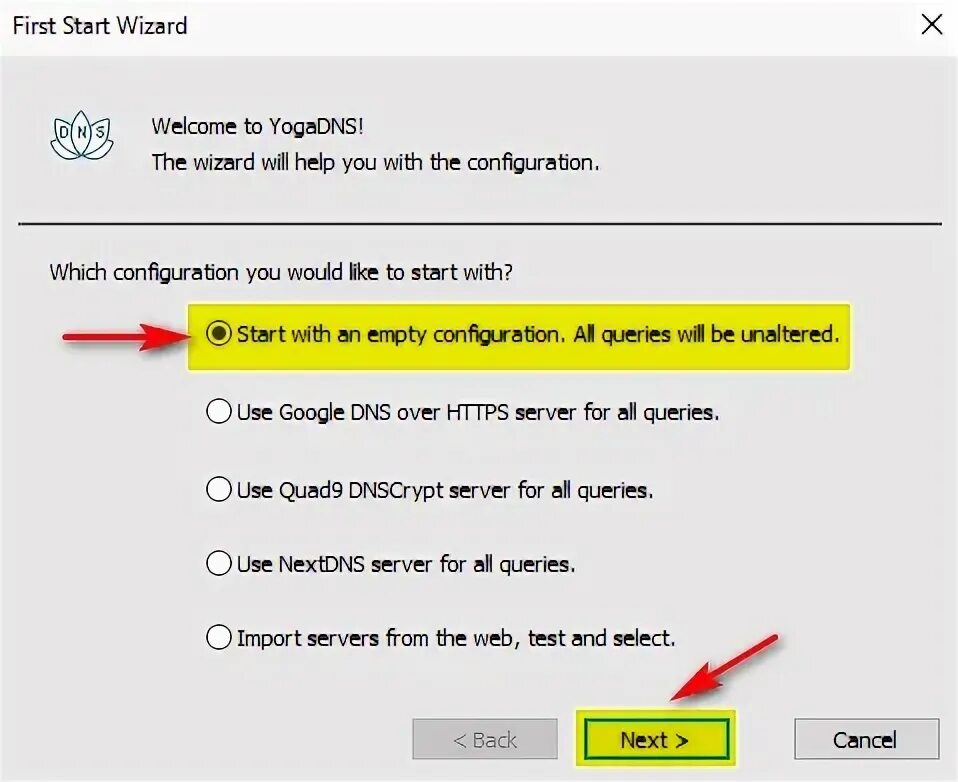Click the Import servers from the web label text
Viewport: 958px width, 782px height.
click(456, 638)
